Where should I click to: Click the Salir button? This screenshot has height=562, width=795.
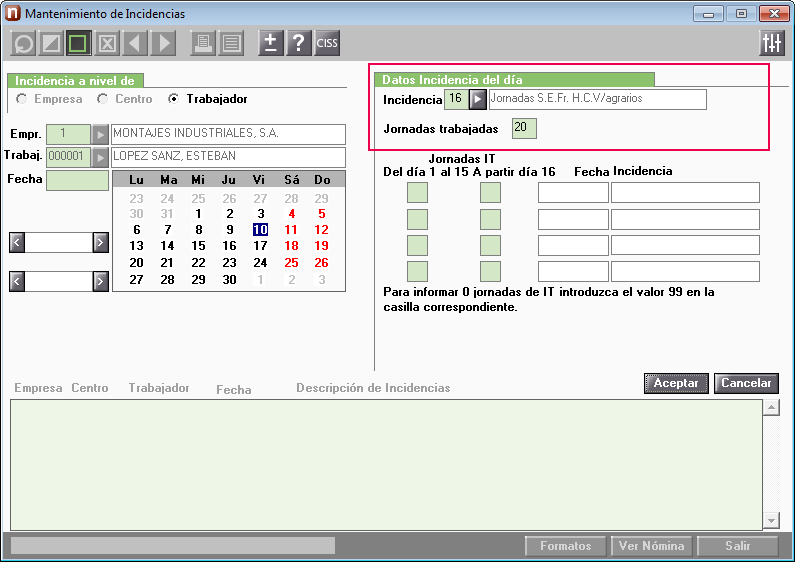pos(738,546)
